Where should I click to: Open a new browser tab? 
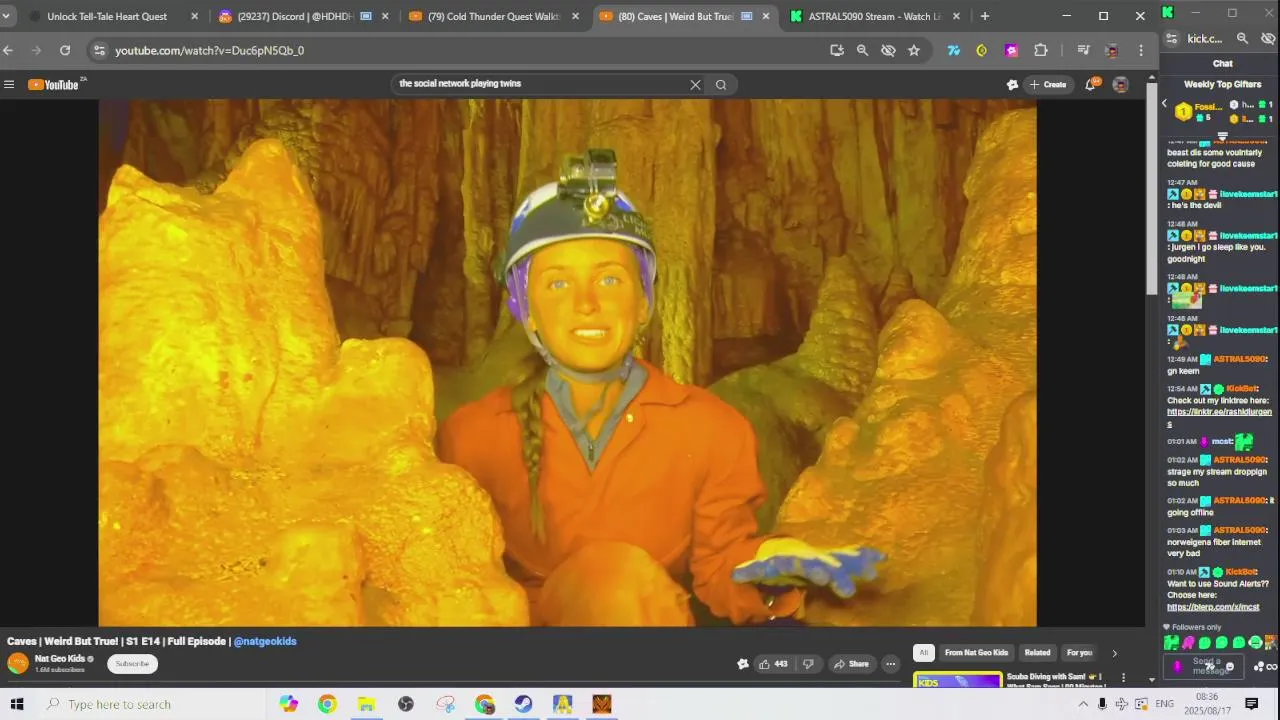[985, 16]
